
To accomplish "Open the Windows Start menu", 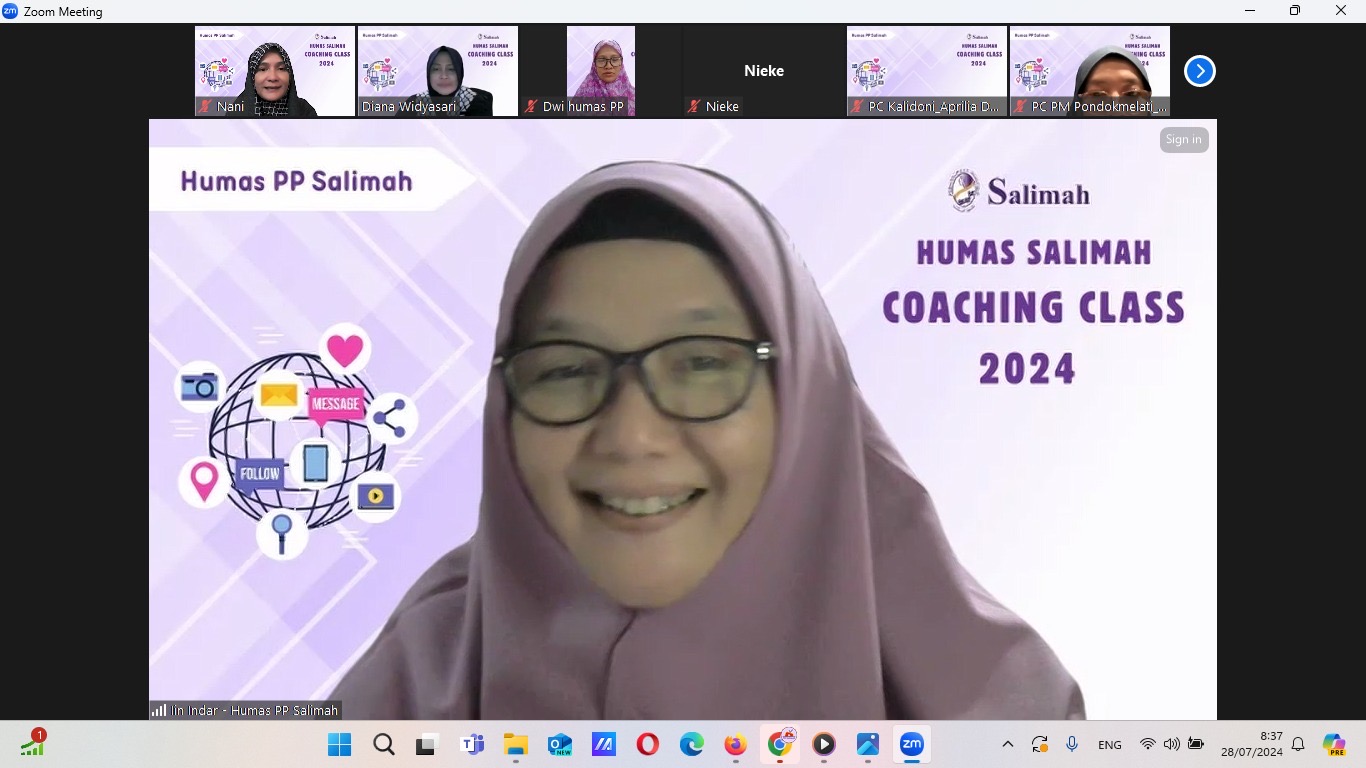I will 340,745.
